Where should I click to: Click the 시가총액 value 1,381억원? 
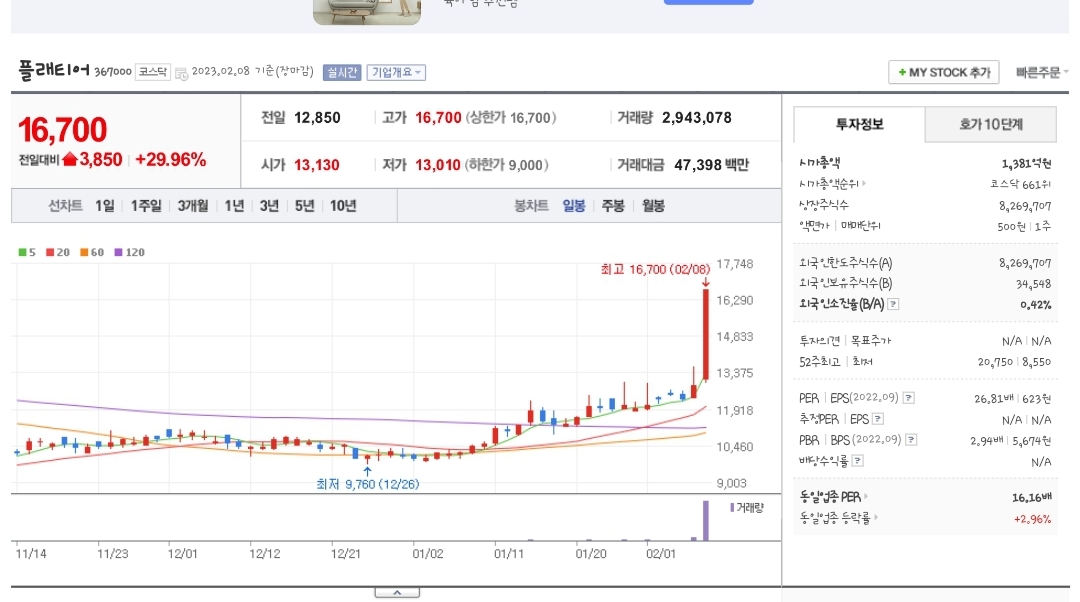tap(1026, 163)
